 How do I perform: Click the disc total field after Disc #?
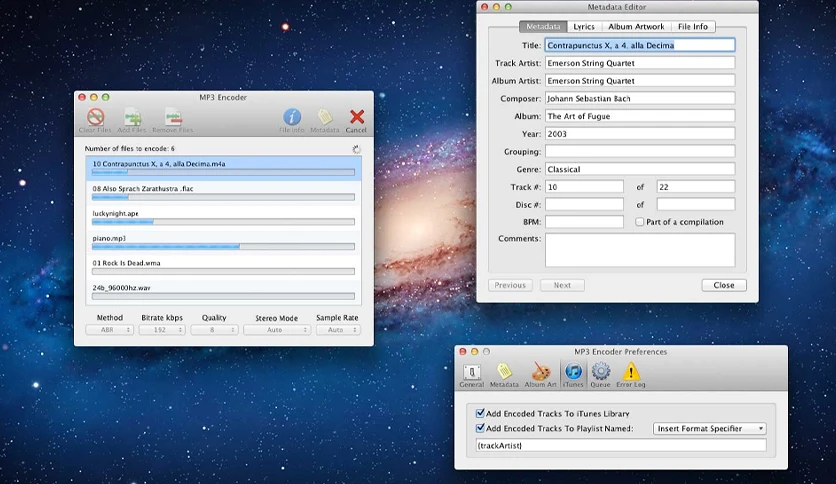[696, 204]
